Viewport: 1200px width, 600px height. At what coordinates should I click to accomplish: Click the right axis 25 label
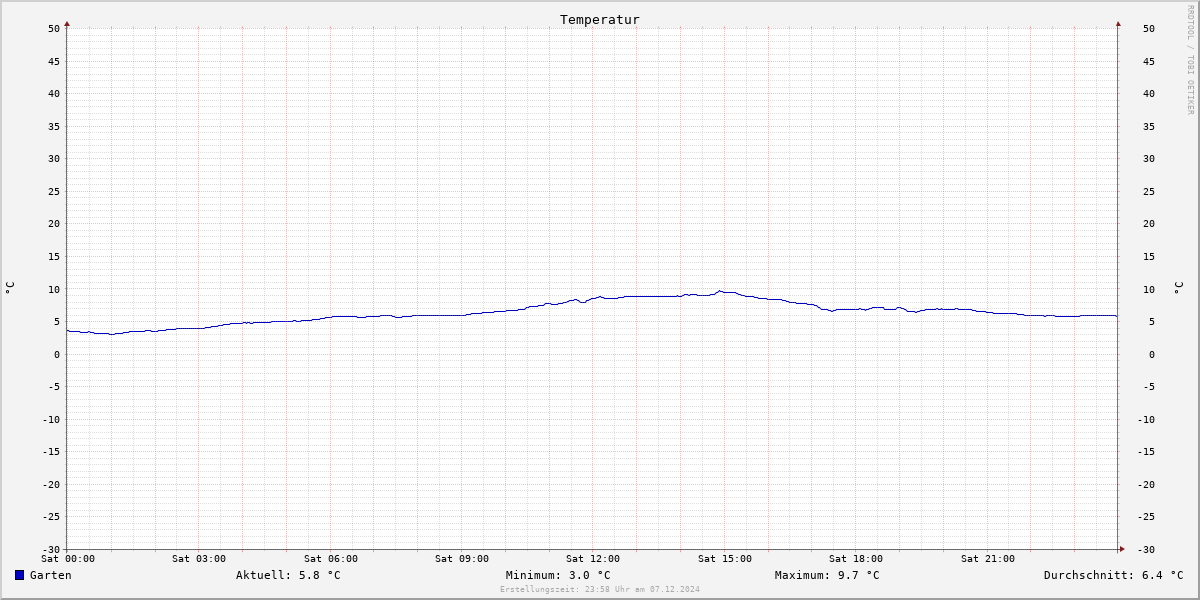1149,191
